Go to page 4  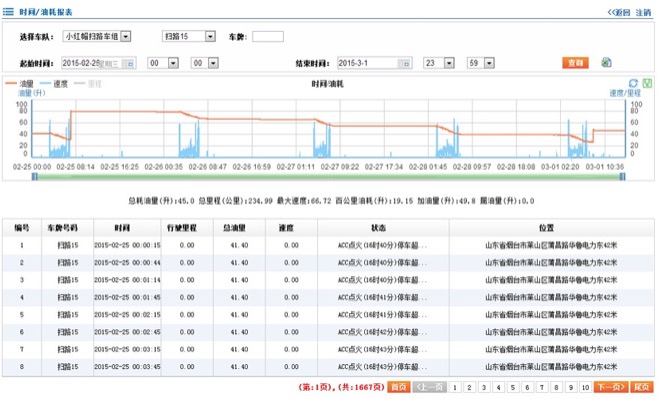[x=499, y=387]
